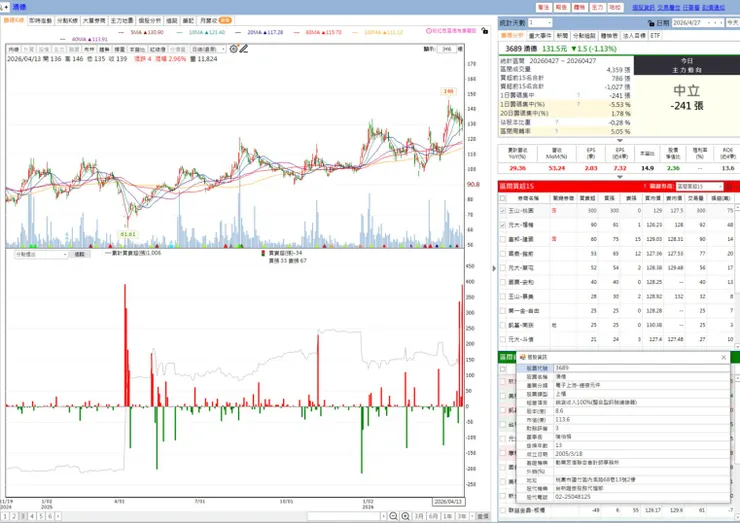
Task: Click the 查價 button at bottom
Action: pyautogui.click(x=482, y=516)
